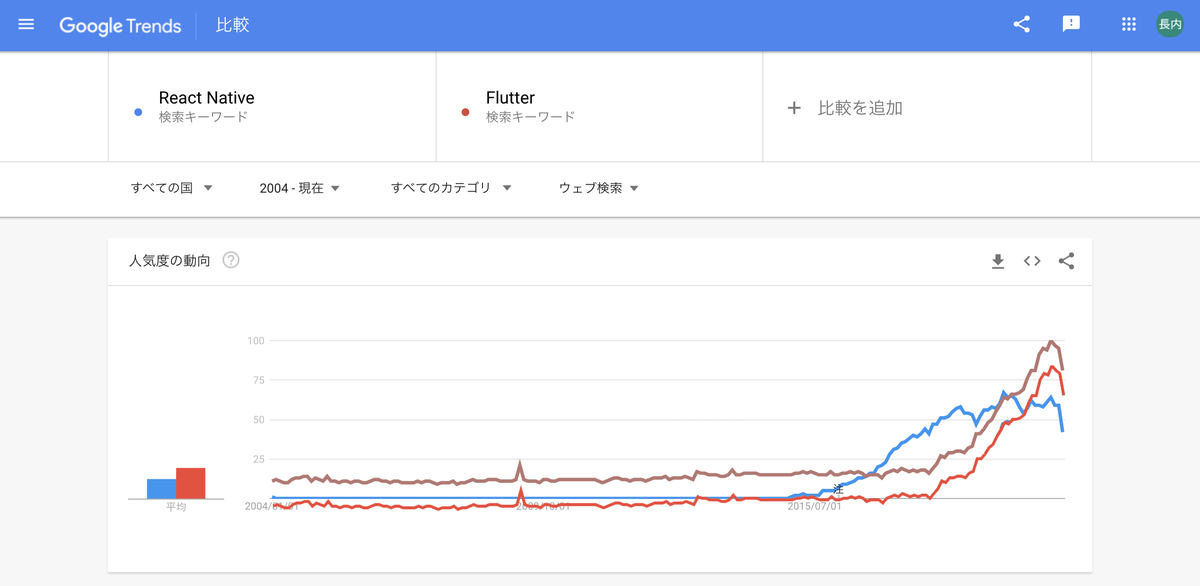This screenshot has width=1200, height=586.
Task: Click 比較を追加 to add comparison
Action: point(845,108)
